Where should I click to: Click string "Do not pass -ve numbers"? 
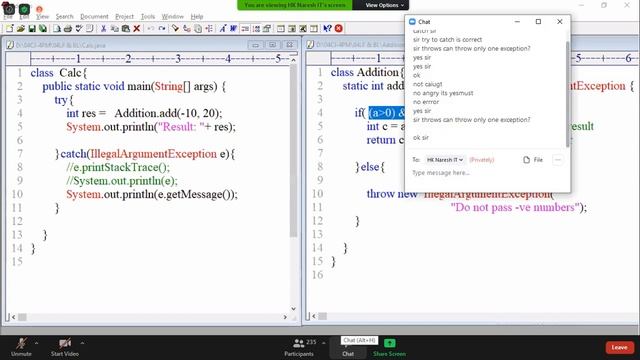click(x=516, y=207)
